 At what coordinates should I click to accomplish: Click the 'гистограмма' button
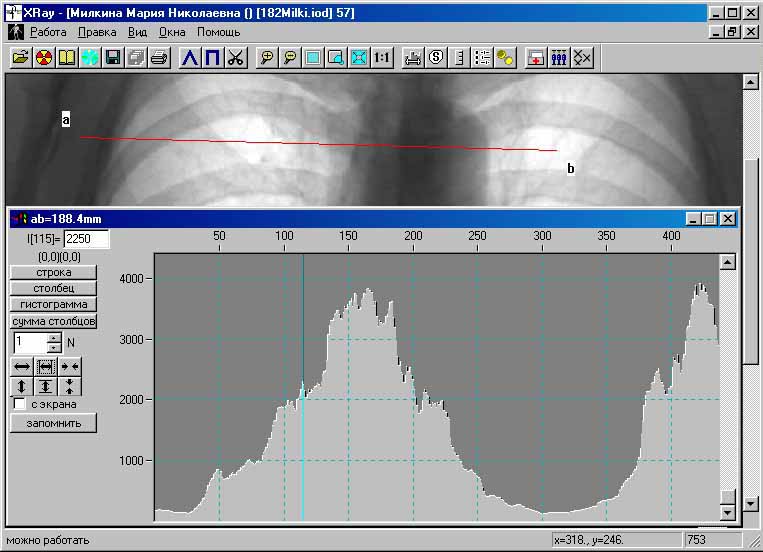54,304
